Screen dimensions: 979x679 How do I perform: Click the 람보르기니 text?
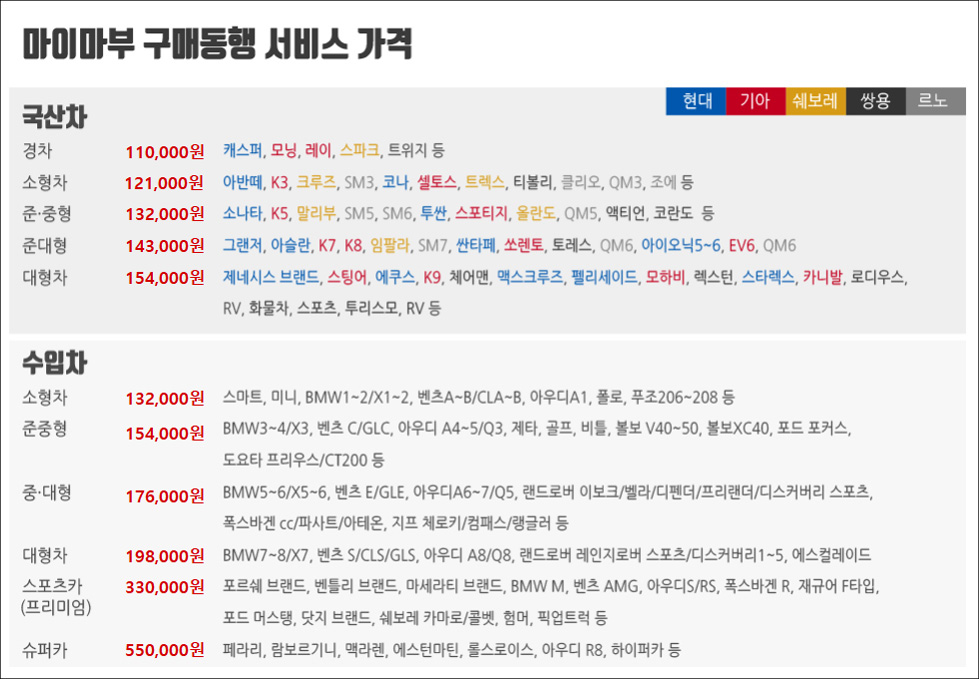pyautogui.click(x=303, y=650)
